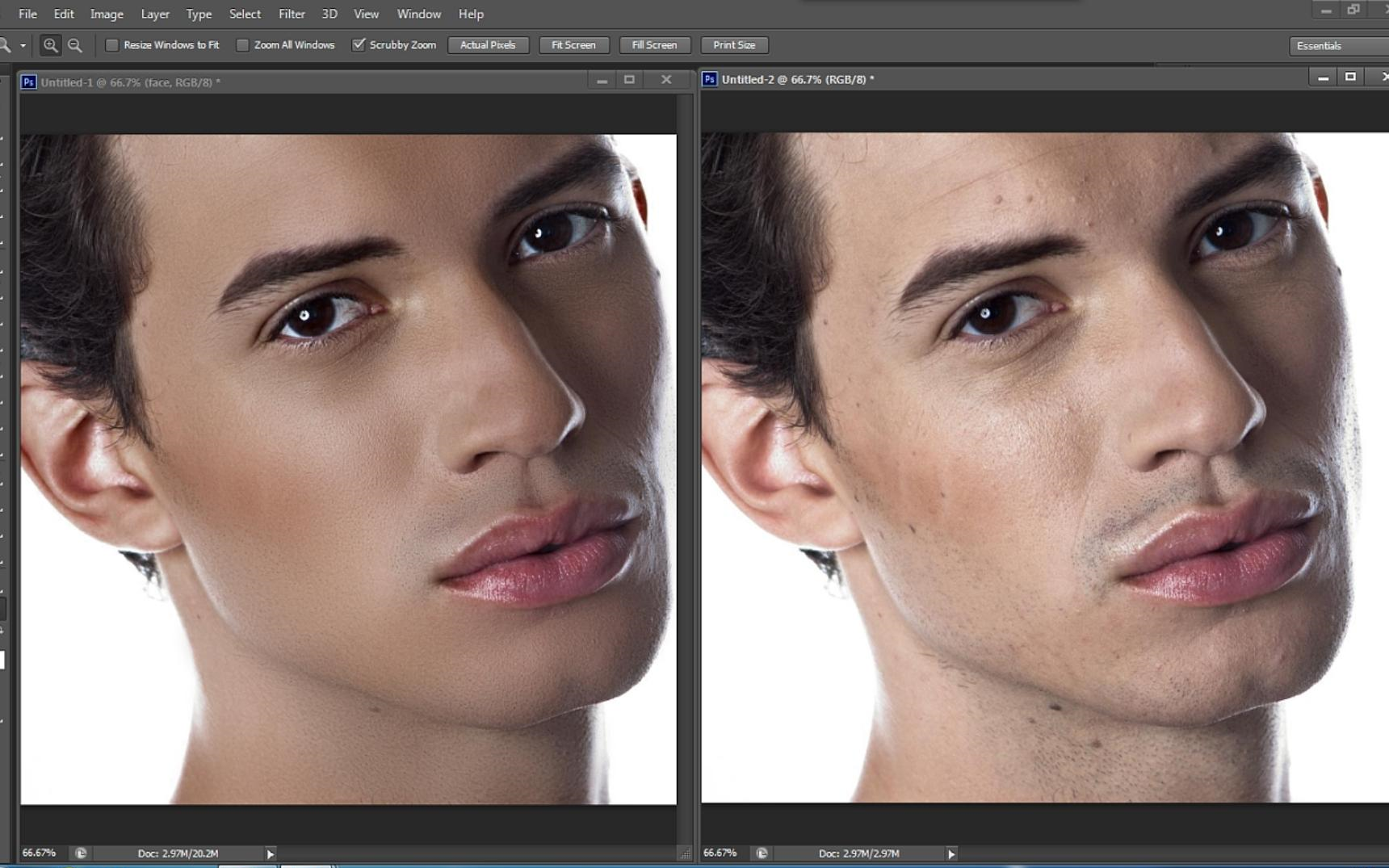Click the Actual Pixels button
Image resolution: width=1389 pixels, height=868 pixels.
[488, 45]
